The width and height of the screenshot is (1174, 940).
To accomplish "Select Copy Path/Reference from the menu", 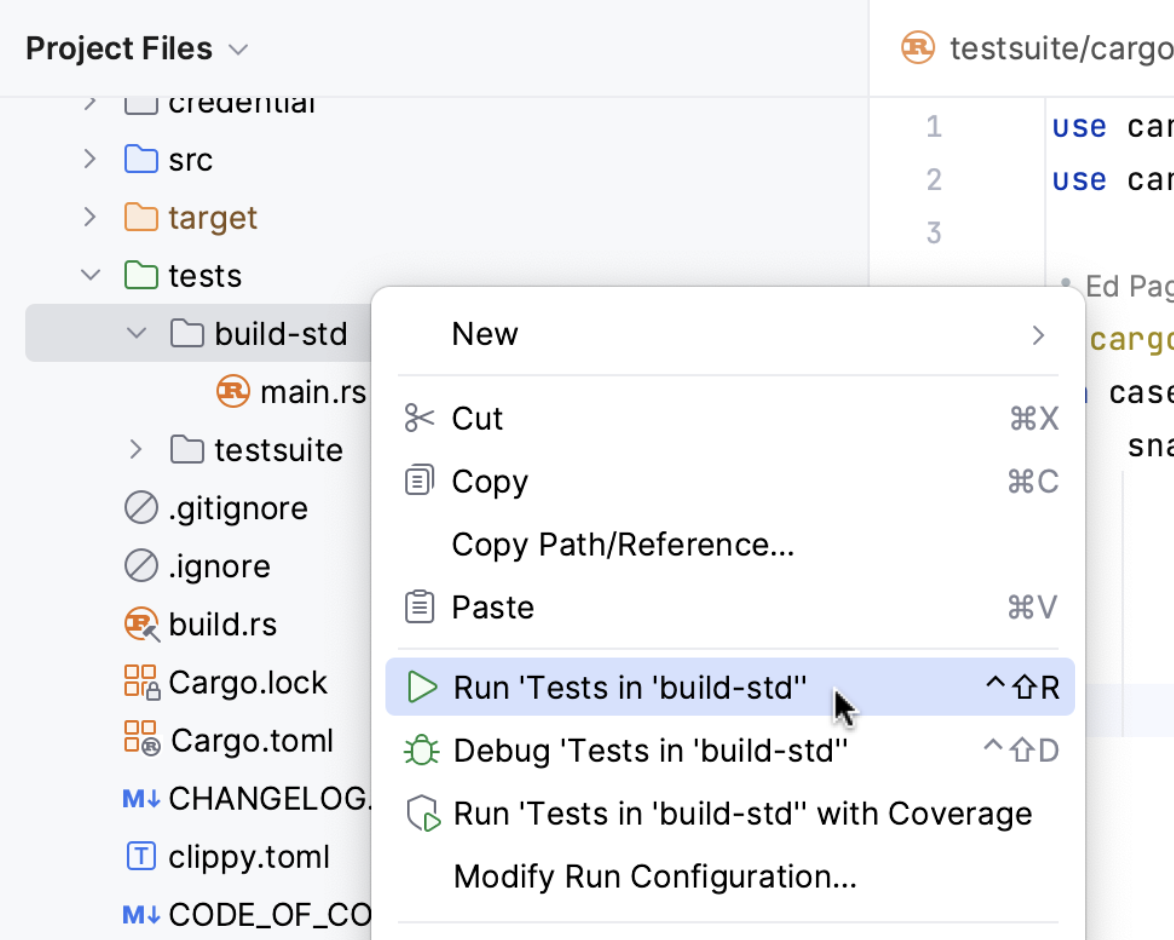I will click(x=622, y=544).
